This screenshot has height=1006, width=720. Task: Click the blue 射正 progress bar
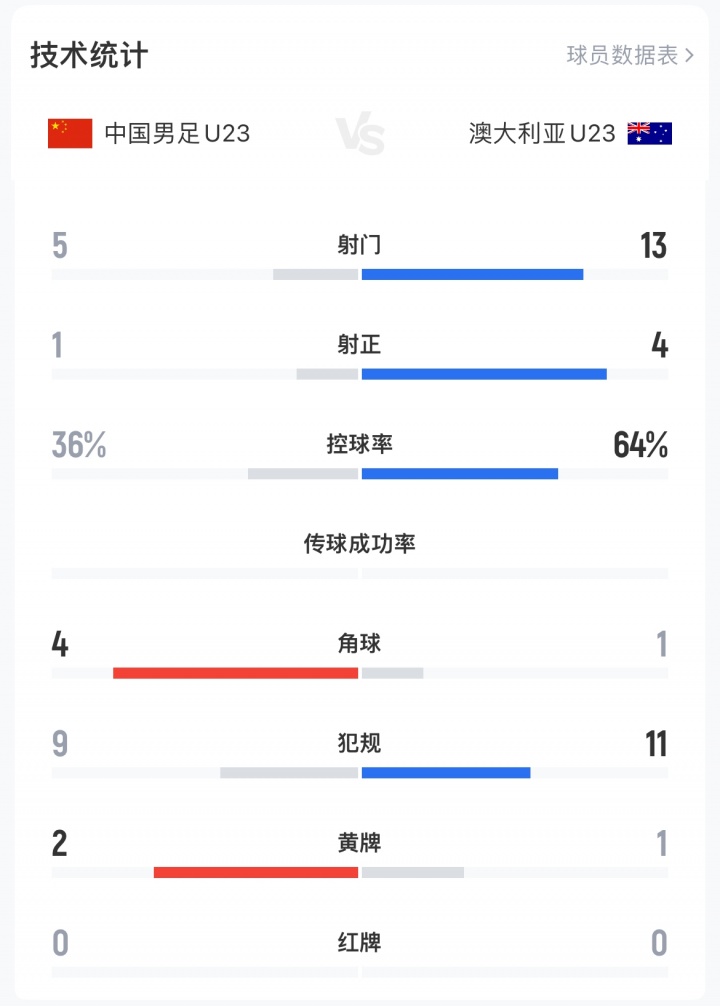click(x=484, y=374)
